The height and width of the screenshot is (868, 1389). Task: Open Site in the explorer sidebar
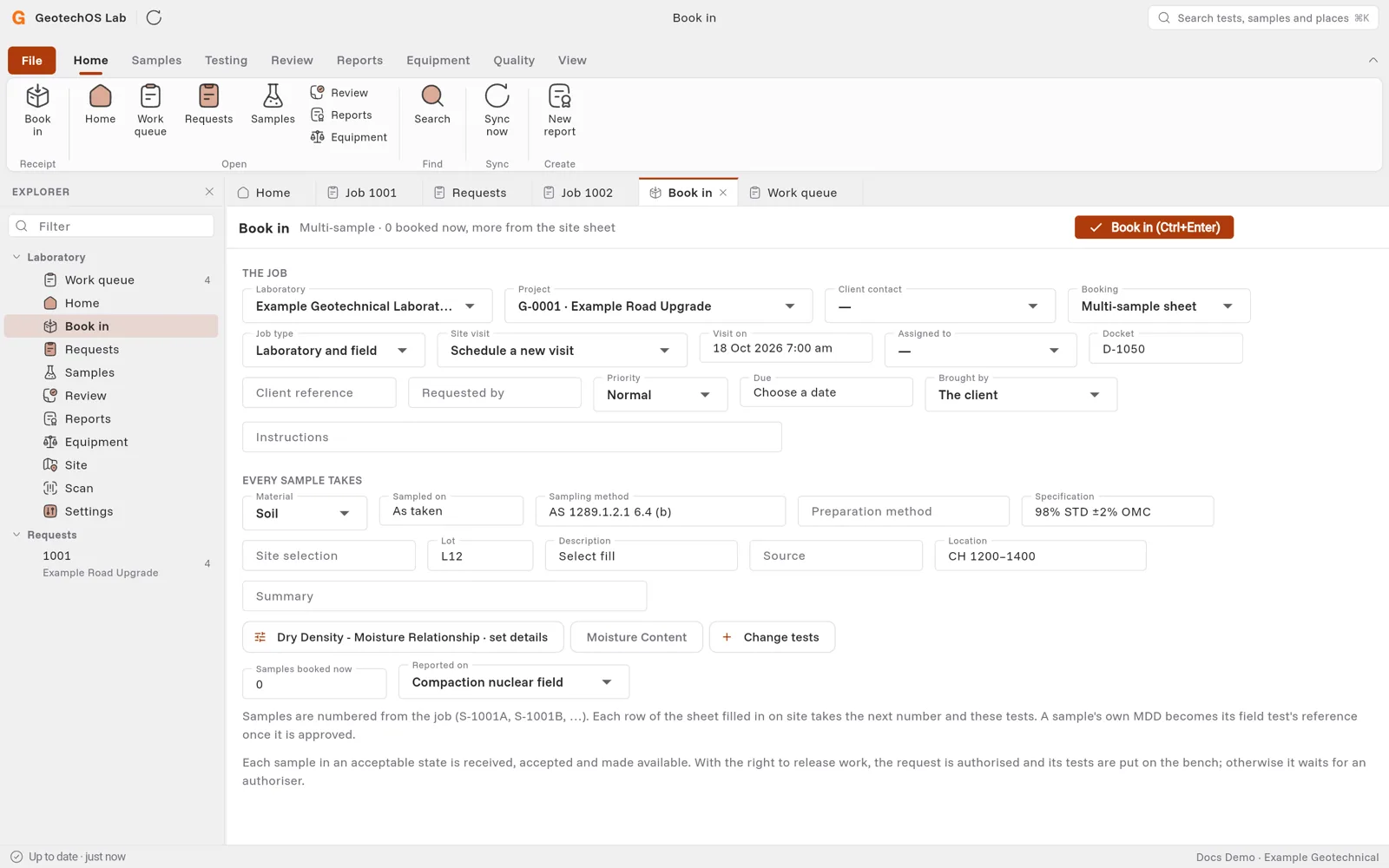111,465
